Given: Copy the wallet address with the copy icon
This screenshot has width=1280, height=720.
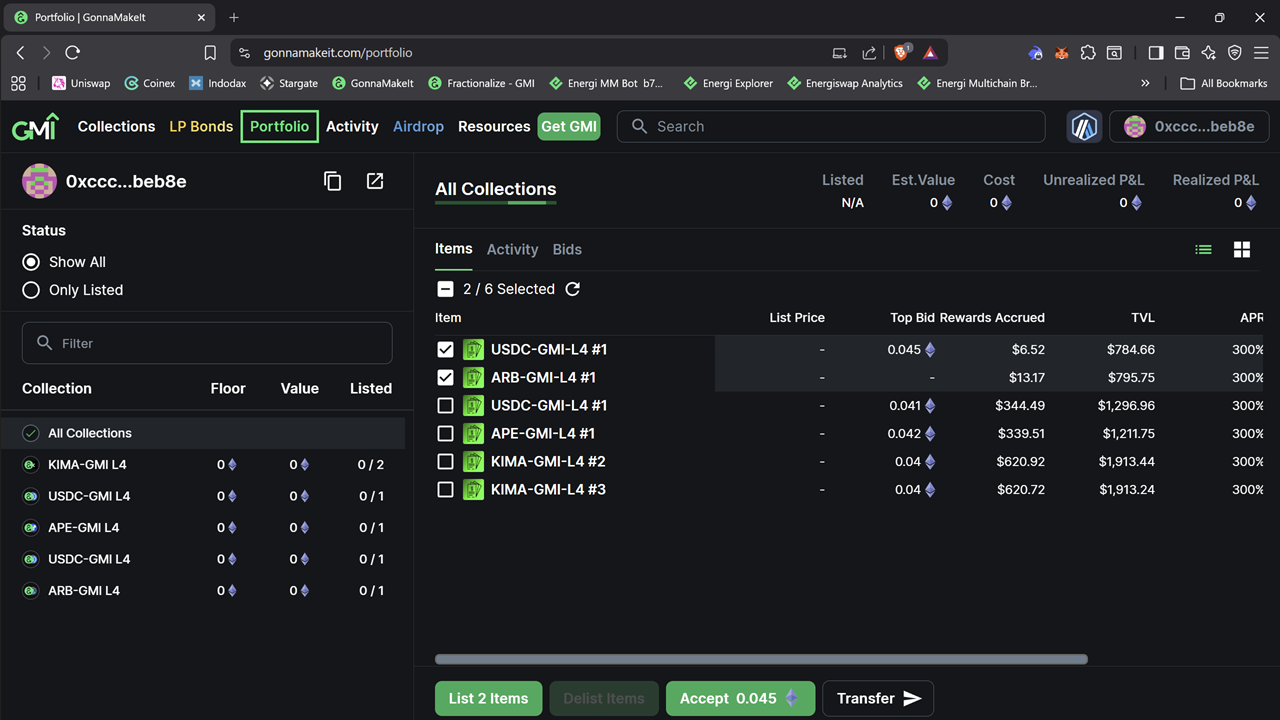Looking at the screenshot, I should click(333, 181).
